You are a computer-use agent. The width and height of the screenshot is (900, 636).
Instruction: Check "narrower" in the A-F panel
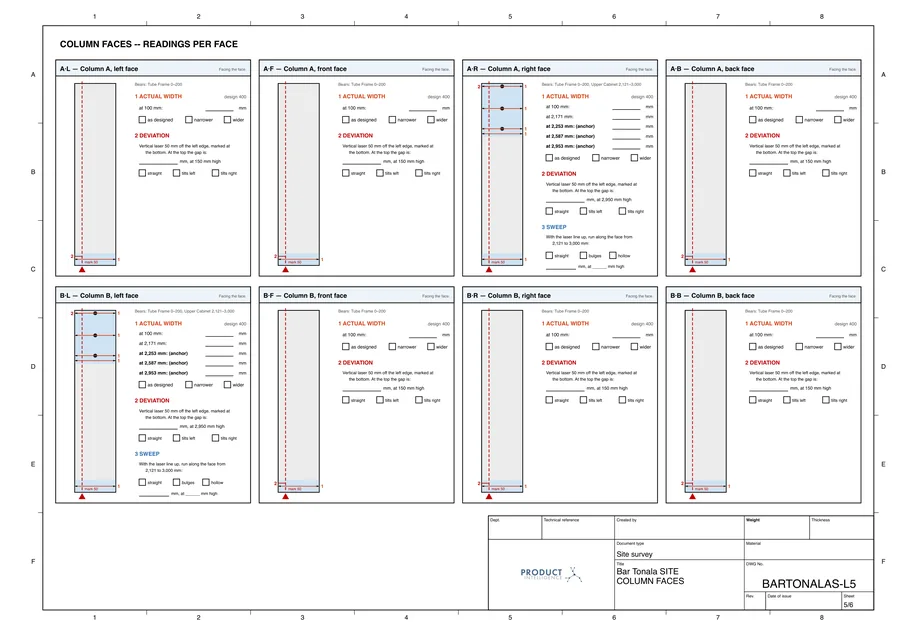392,119
